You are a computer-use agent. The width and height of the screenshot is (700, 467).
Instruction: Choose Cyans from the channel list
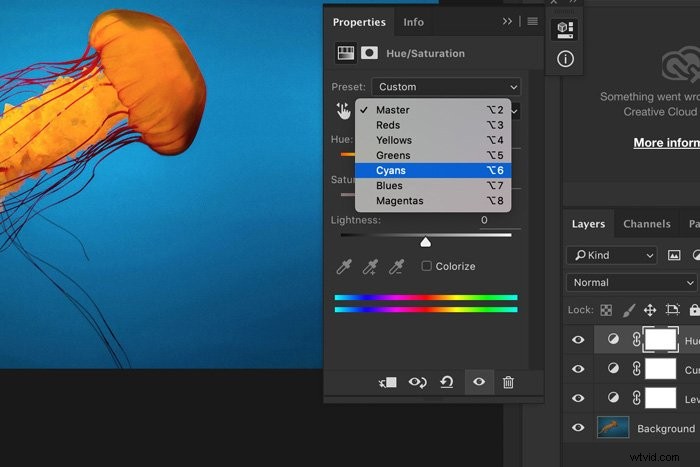click(x=433, y=171)
